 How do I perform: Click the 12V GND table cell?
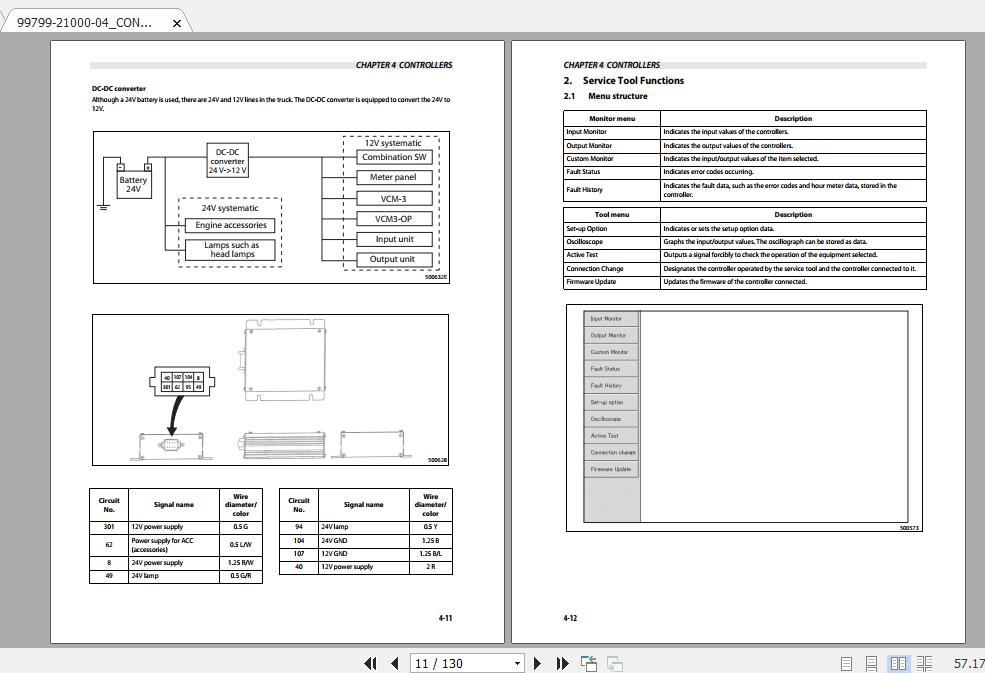[364, 554]
